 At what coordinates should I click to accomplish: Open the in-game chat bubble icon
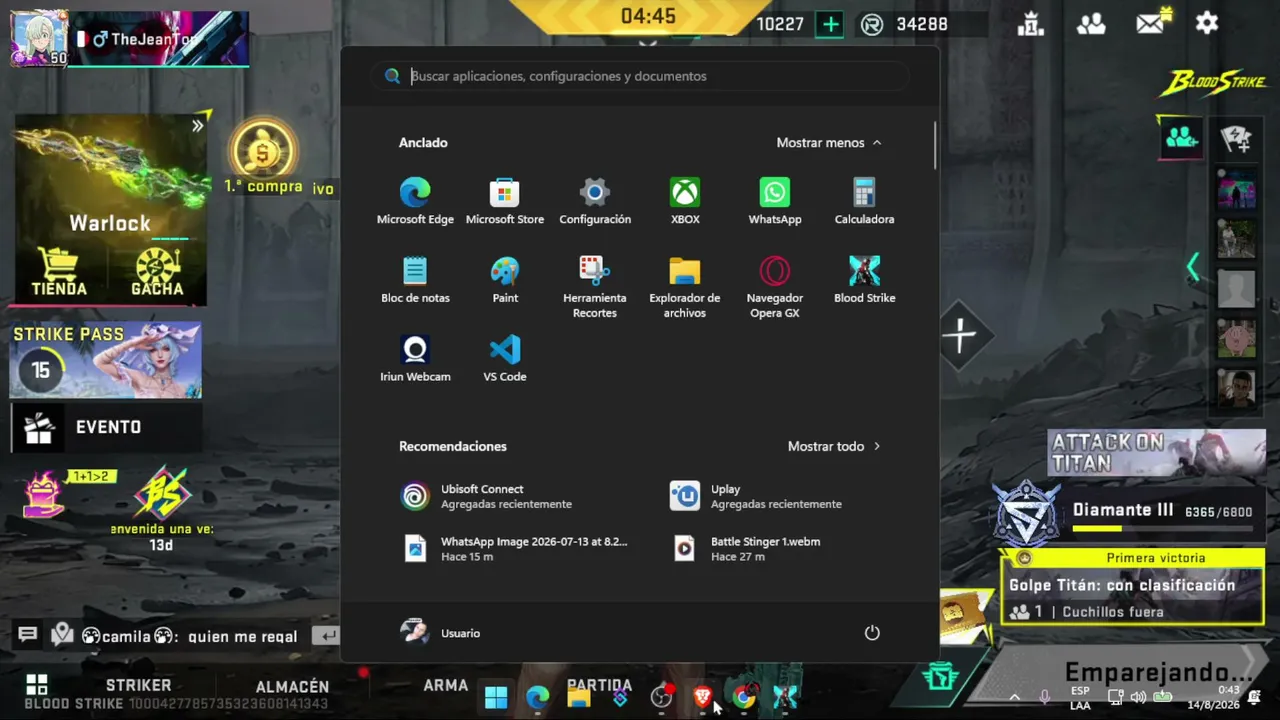(28, 635)
